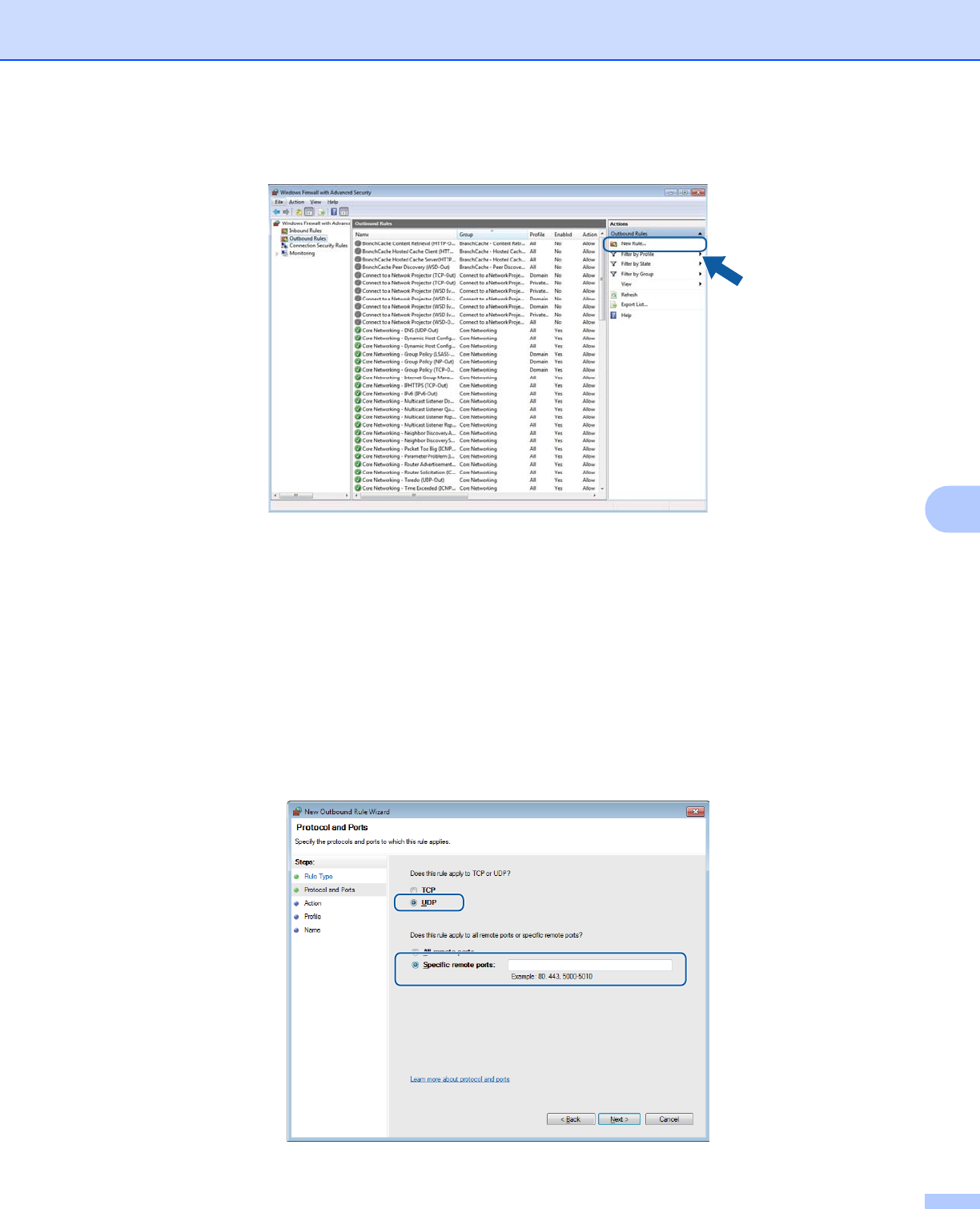Image resolution: width=980 pixels, height=1209 pixels.
Task: Select the BranchCache Hosted Cache Client rule row
Action: (476, 251)
